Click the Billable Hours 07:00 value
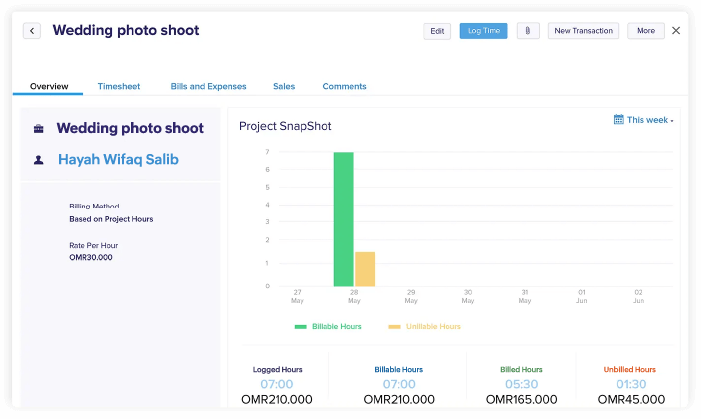 click(x=399, y=384)
